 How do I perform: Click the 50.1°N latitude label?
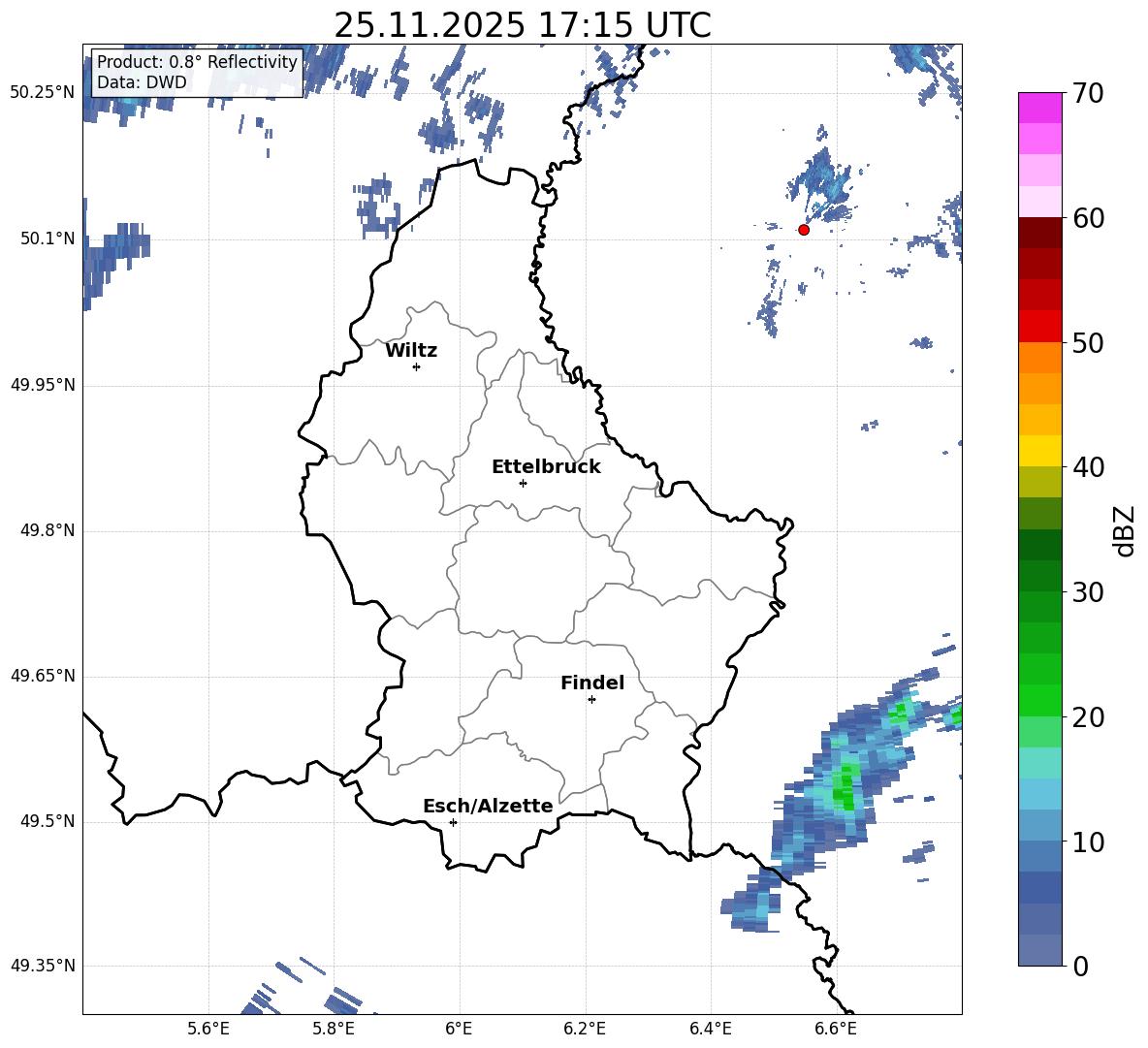(47, 239)
